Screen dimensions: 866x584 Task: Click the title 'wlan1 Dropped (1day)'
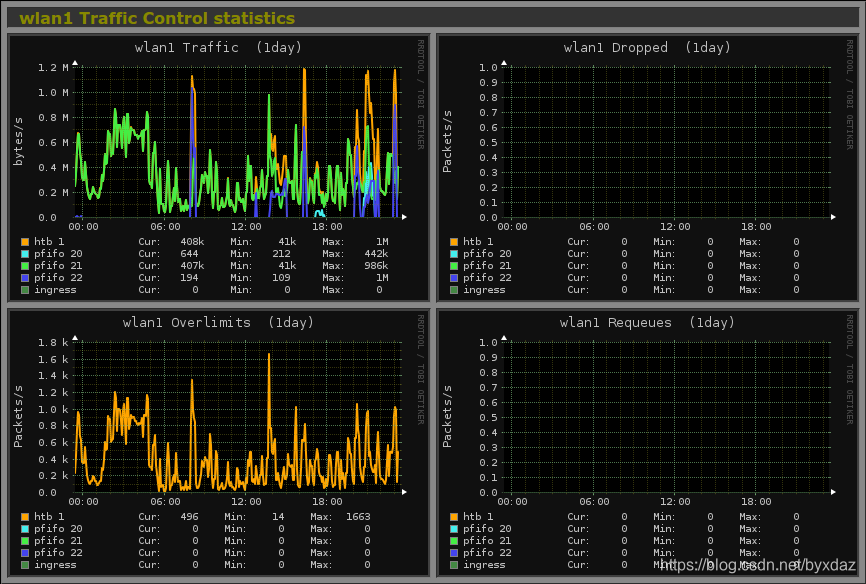tap(647, 48)
